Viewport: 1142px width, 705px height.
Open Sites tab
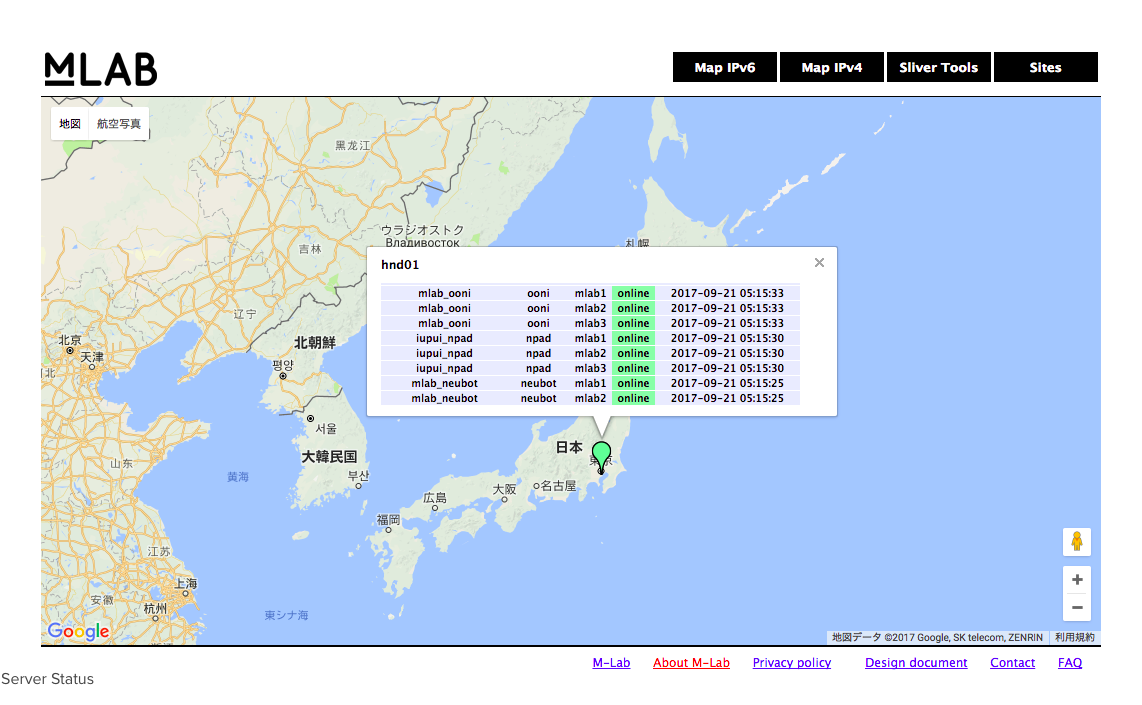coord(1045,67)
